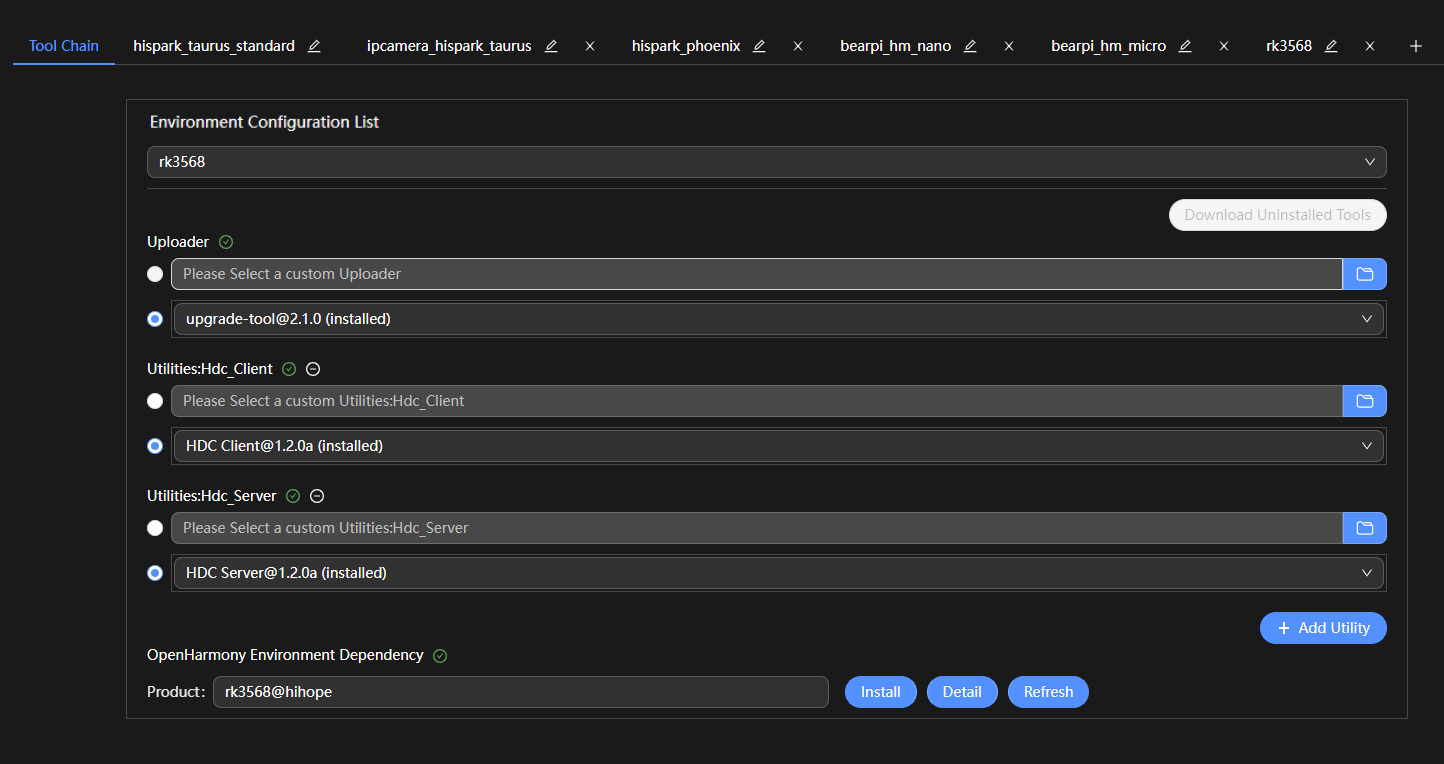
Task: Click the rename pencil icon on rk3568 tab
Action: [x=1331, y=46]
